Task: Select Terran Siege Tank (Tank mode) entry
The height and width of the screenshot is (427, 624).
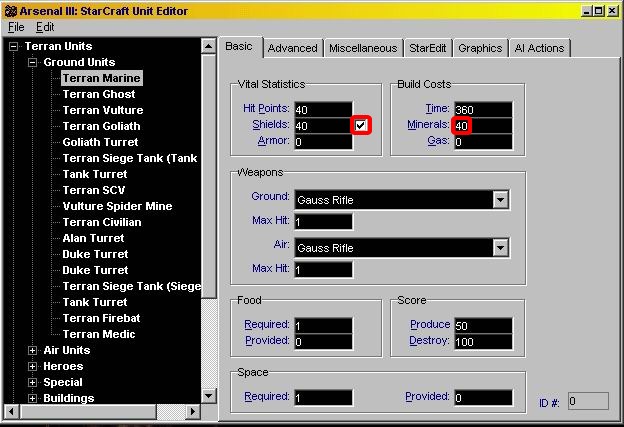Action: [x=130, y=158]
